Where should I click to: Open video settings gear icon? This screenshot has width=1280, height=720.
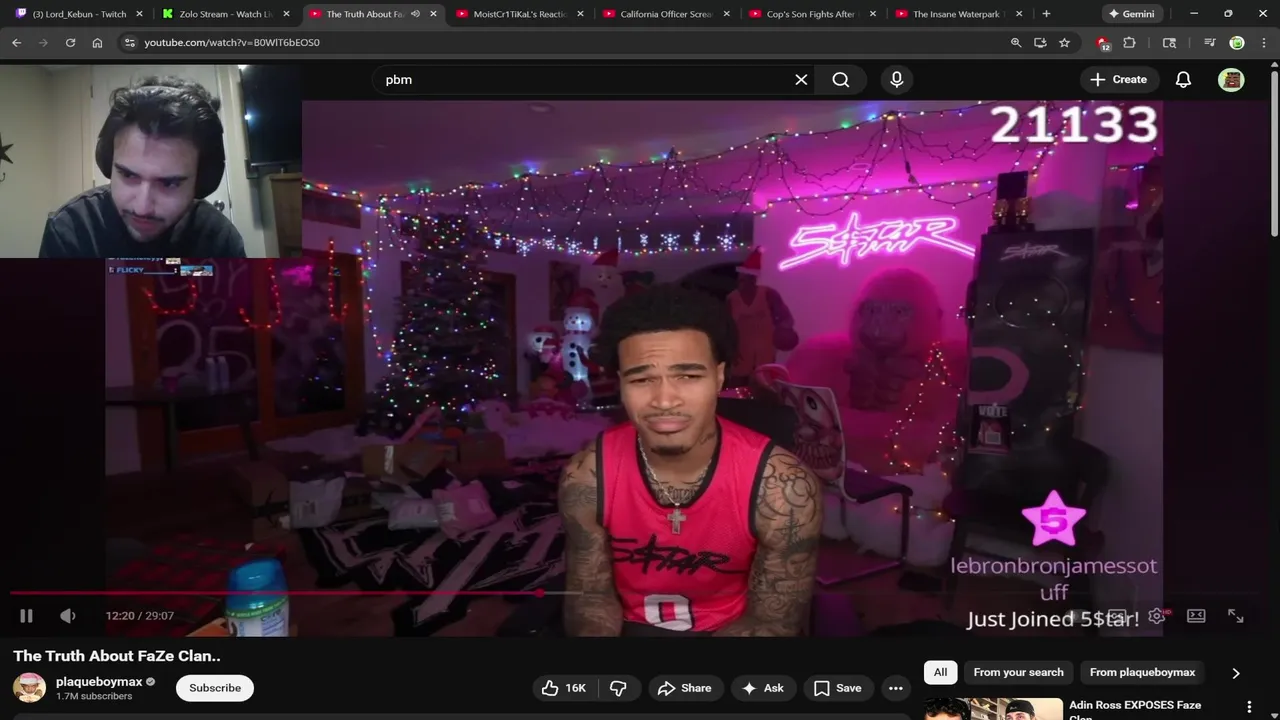(x=1157, y=616)
